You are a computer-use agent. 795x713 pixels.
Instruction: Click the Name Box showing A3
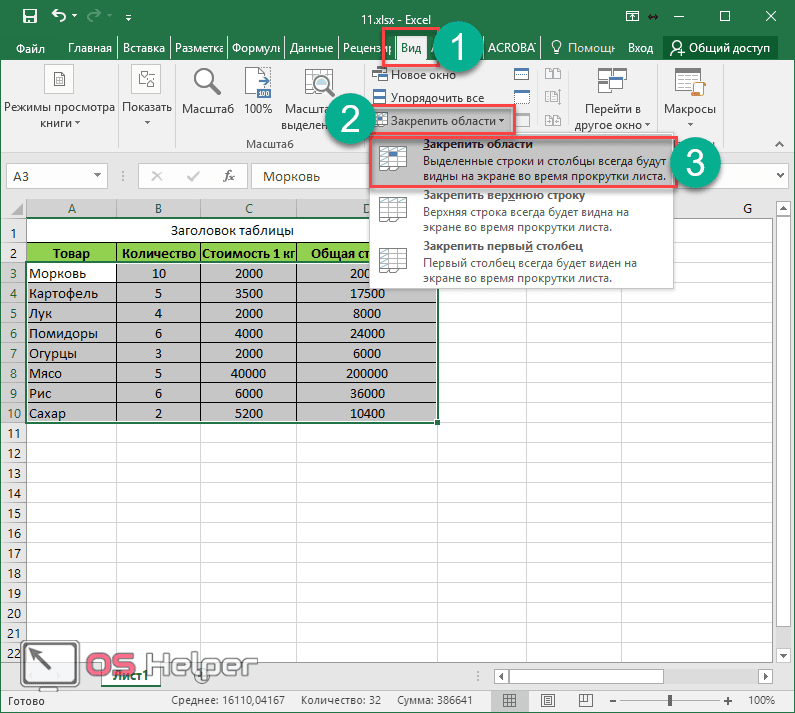pyautogui.click(x=48, y=176)
